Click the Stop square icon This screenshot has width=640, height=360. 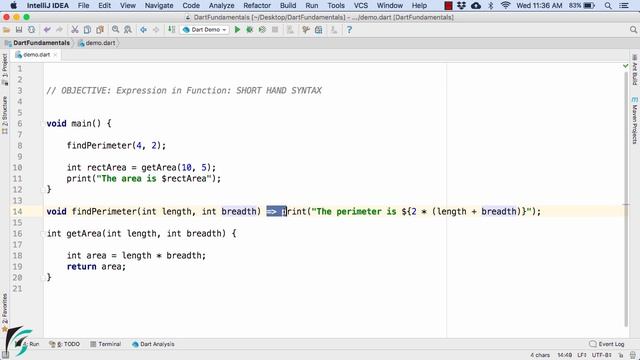275,30
